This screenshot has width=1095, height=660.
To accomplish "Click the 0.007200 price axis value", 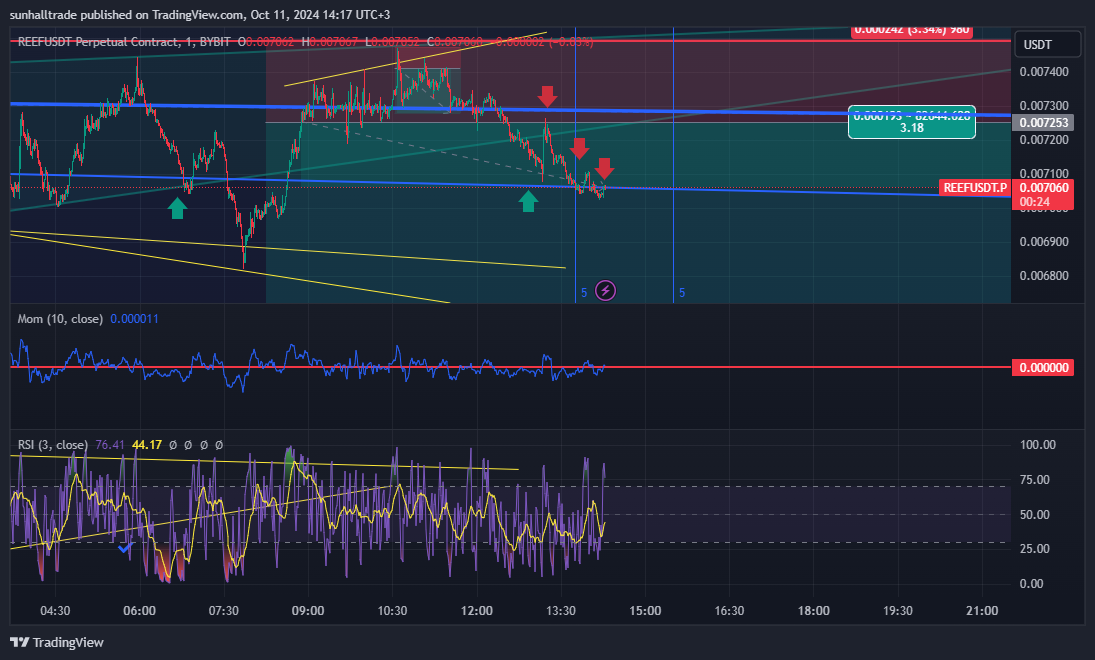I will coord(1043,140).
